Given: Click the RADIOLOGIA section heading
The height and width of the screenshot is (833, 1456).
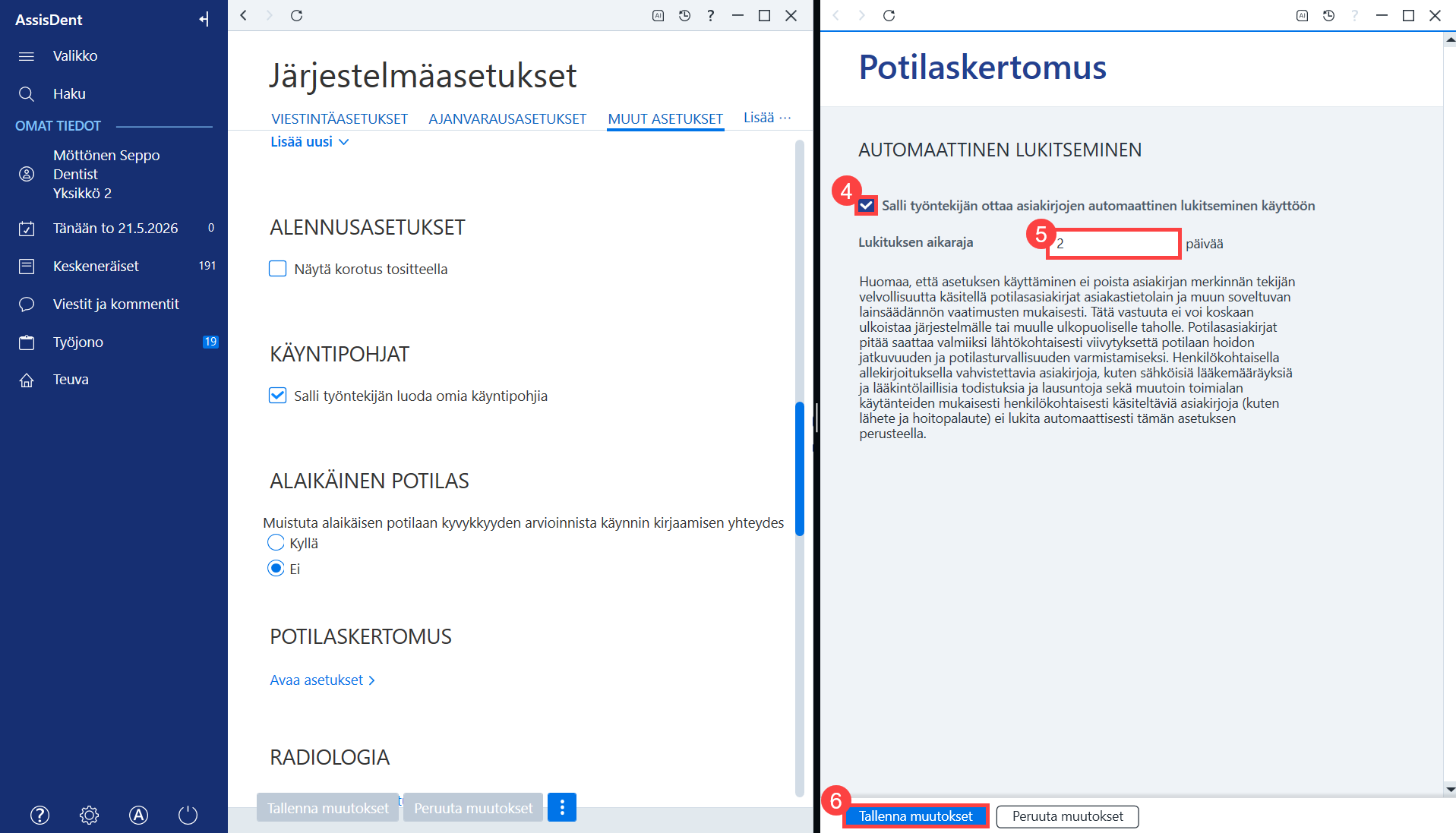Looking at the screenshot, I should coord(330,757).
